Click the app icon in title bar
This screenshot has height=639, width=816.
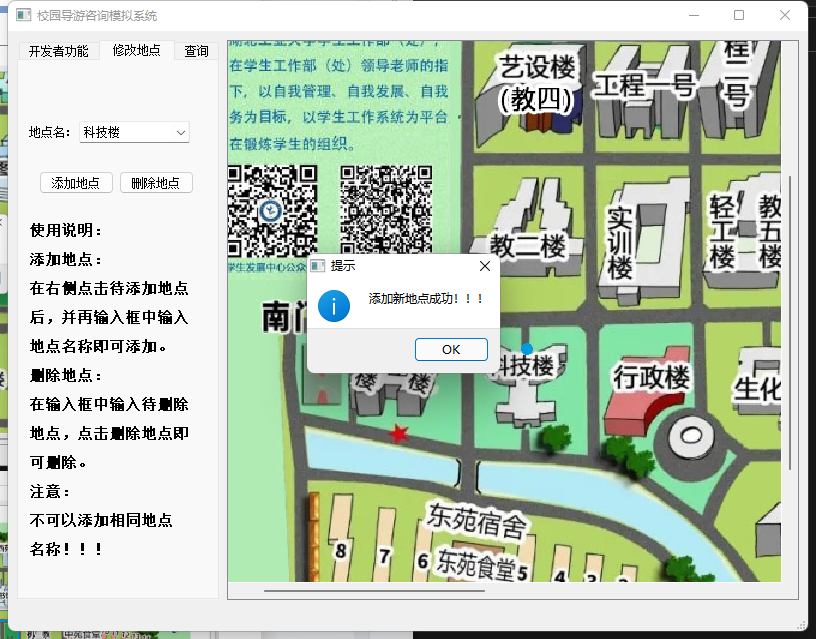point(23,15)
